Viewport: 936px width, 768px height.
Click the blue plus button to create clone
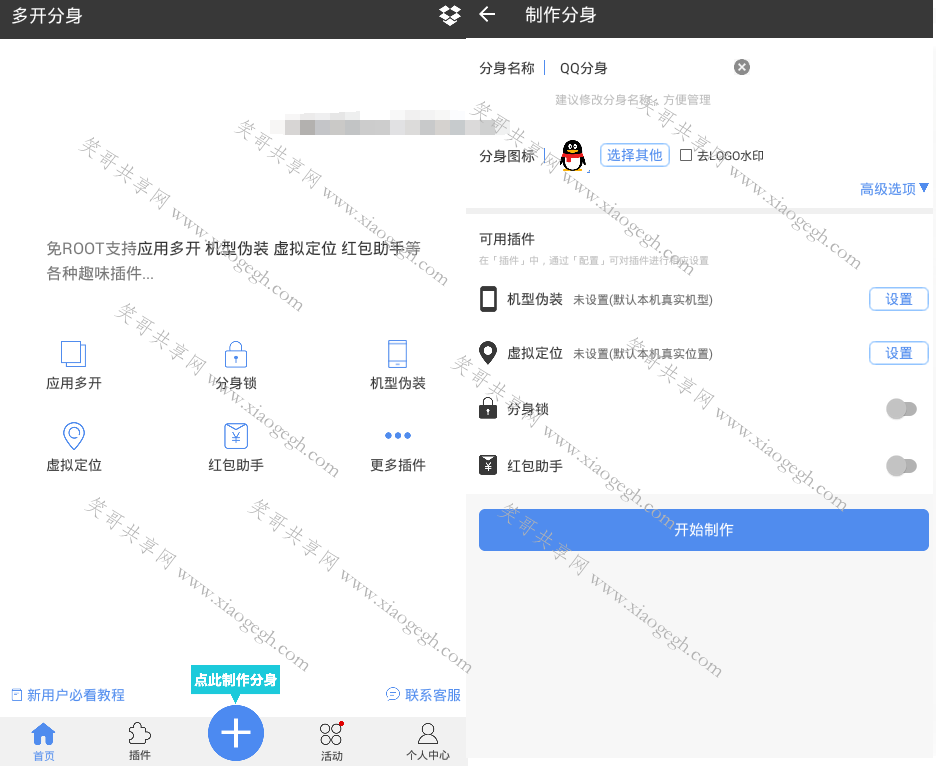pyautogui.click(x=236, y=733)
